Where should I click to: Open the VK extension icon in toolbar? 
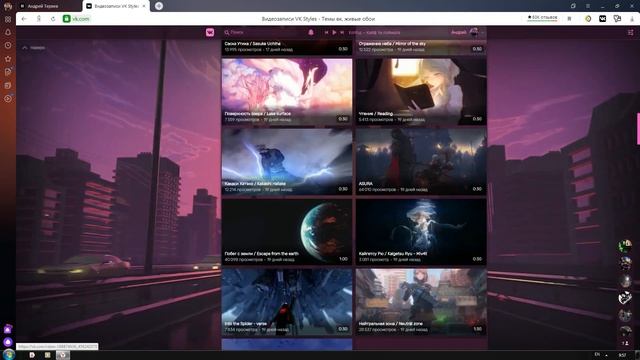point(602,19)
